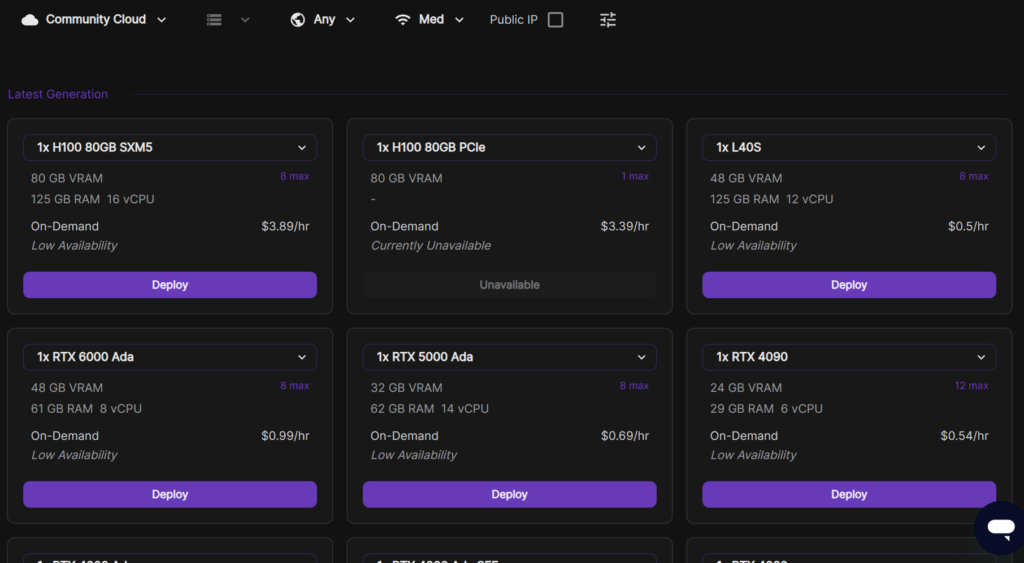The width and height of the screenshot is (1024, 563).
Task: Click the list view layout icon
Action: click(x=214, y=20)
